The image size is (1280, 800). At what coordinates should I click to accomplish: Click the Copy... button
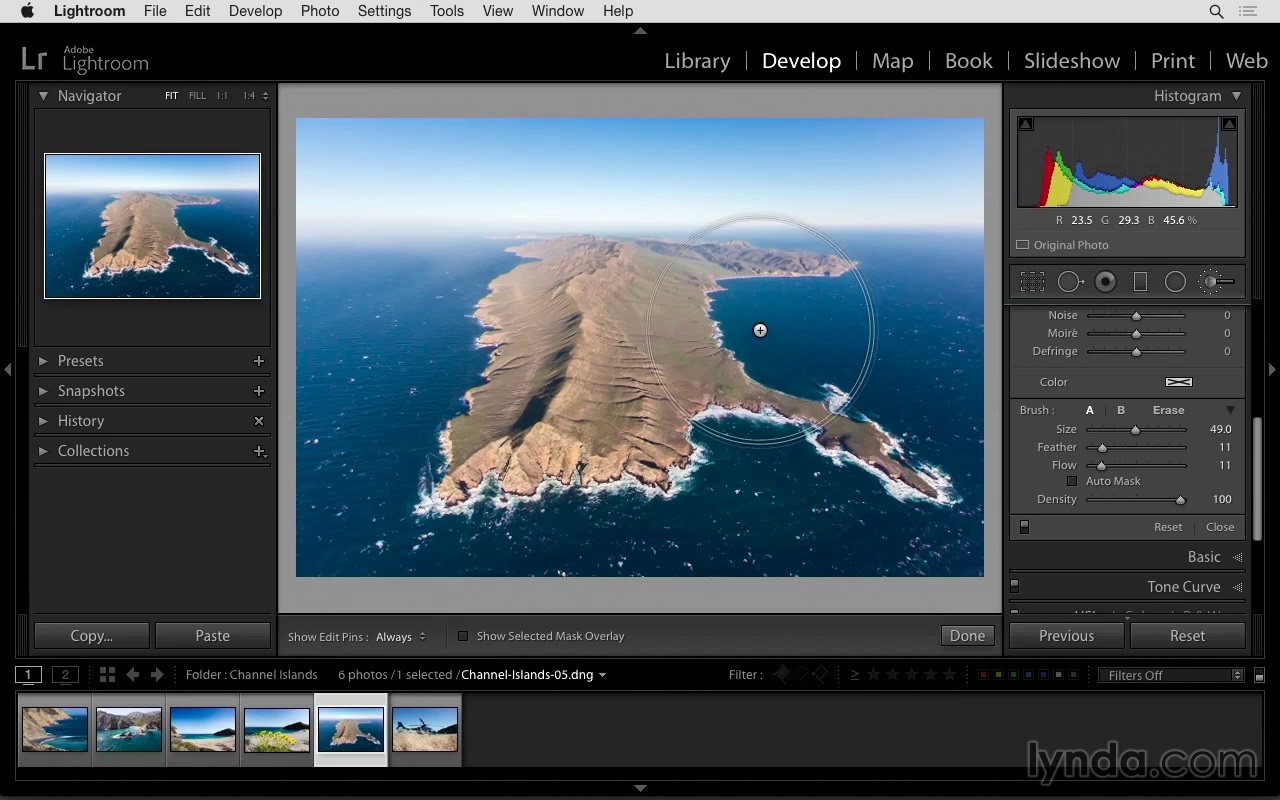click(x=91, y=636)
